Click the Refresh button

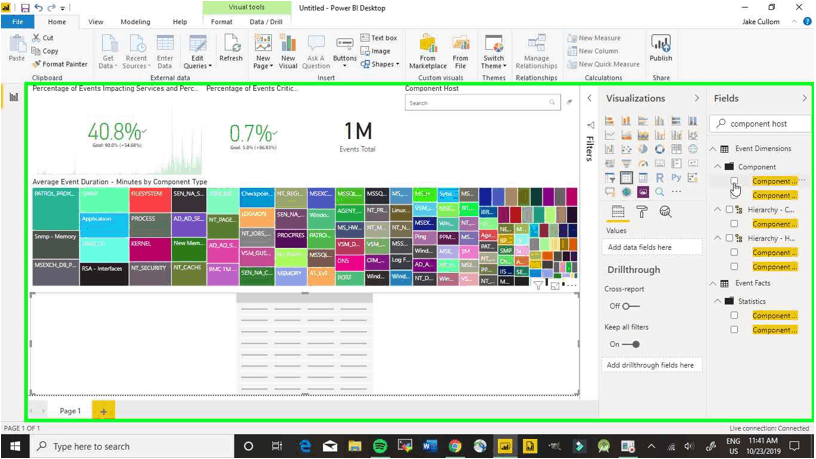point(231,48)
